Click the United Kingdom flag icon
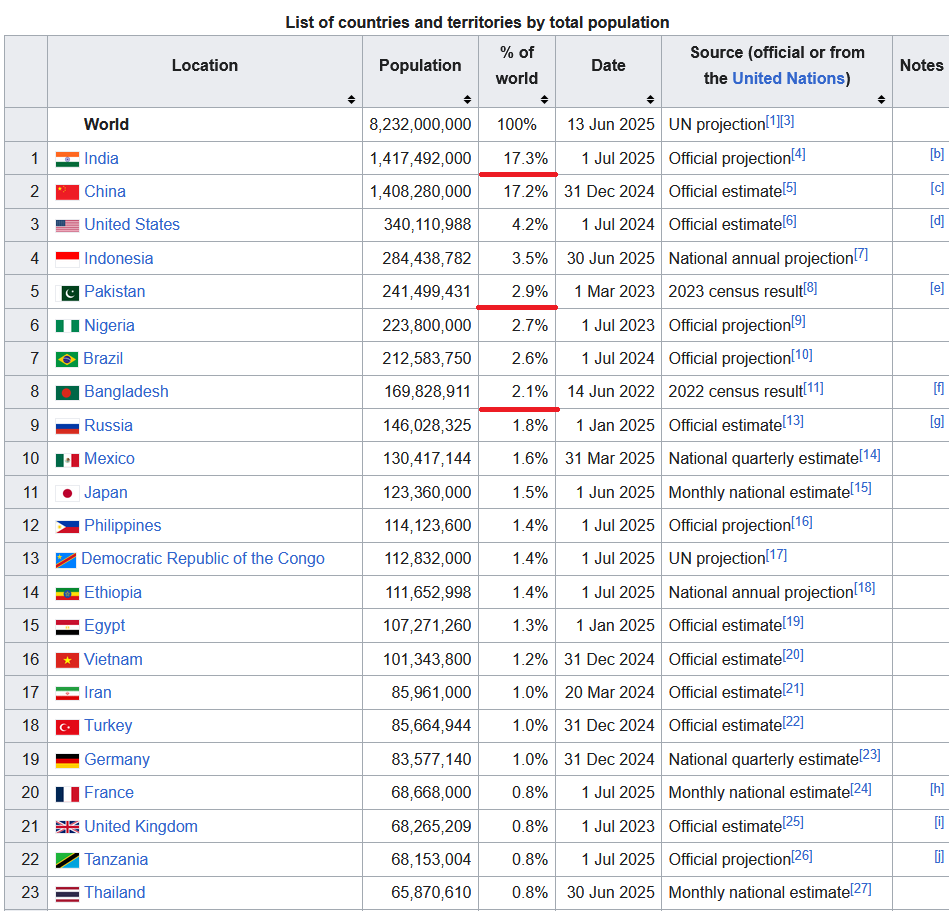 (67, 827)
